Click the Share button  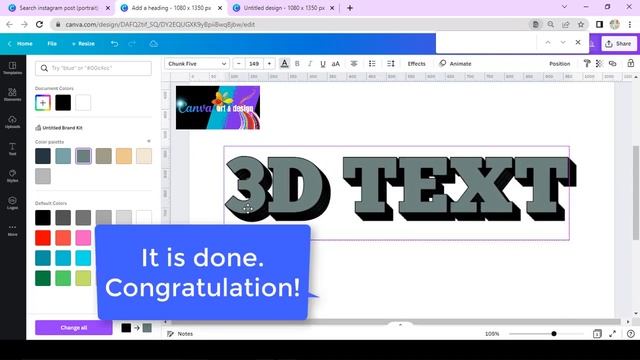(x=618, y=44)
